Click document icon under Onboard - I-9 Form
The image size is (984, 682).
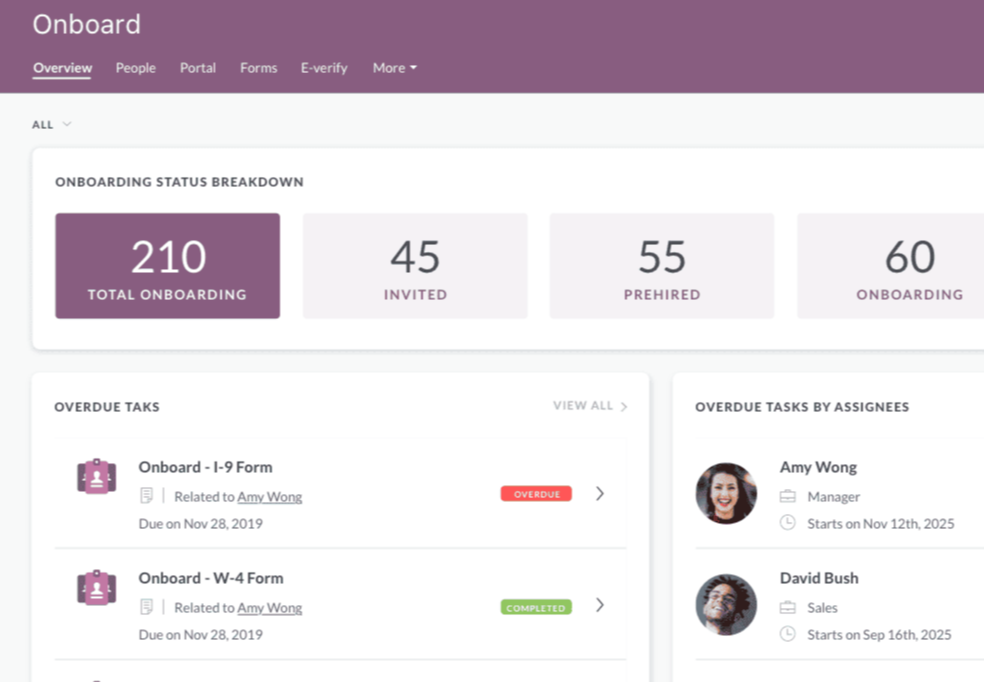[x=147, y=496]
